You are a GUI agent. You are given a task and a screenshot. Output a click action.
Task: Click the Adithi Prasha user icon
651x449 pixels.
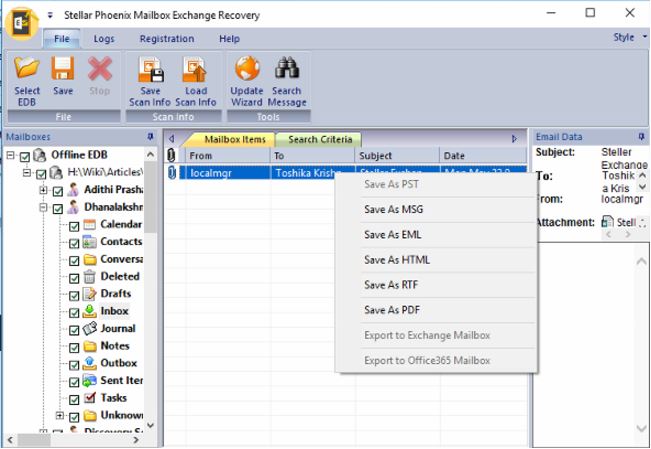(x=73, y=189)
